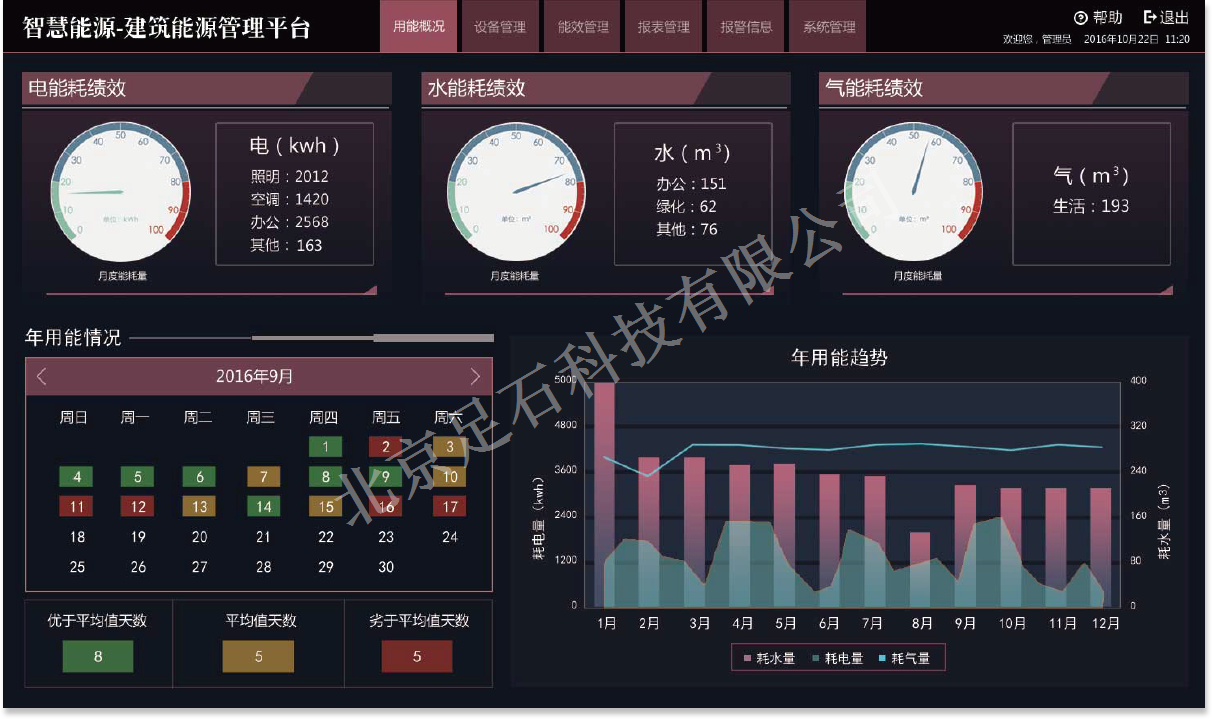Viewport: 1212px width, 719px height.
Task: Click the green better-than-average days box
Action: [x=98, y=657]
